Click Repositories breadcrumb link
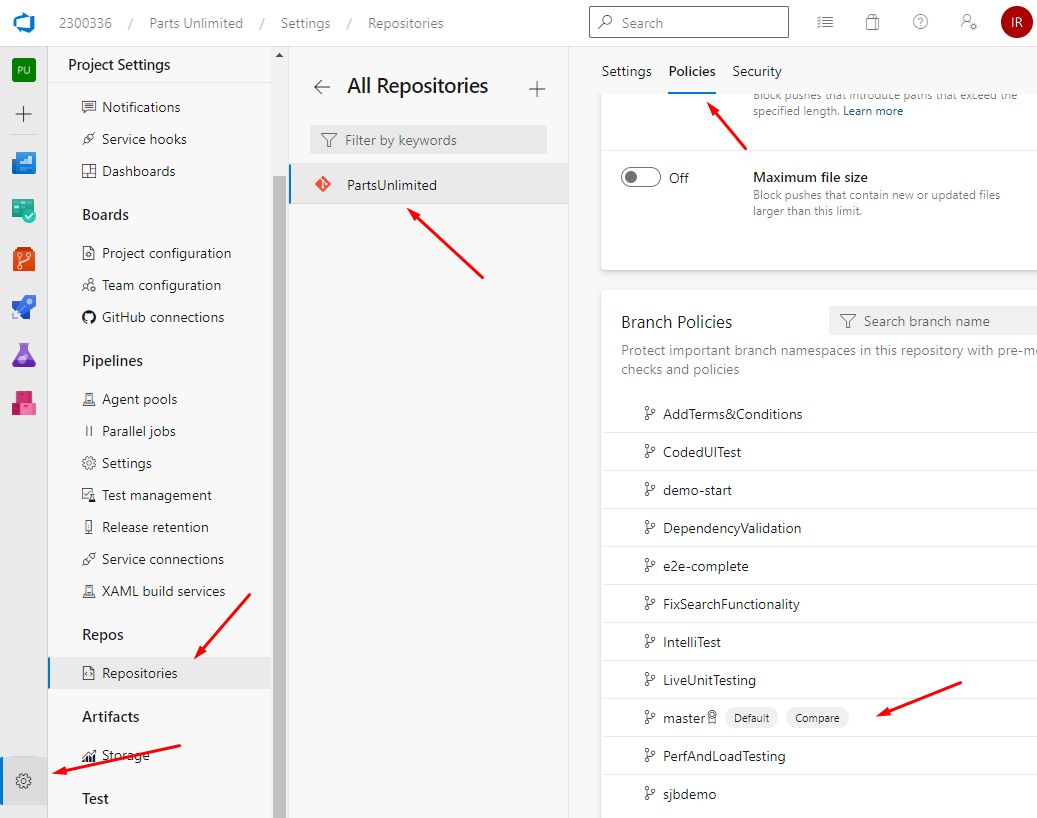 [x=405, y=23]
